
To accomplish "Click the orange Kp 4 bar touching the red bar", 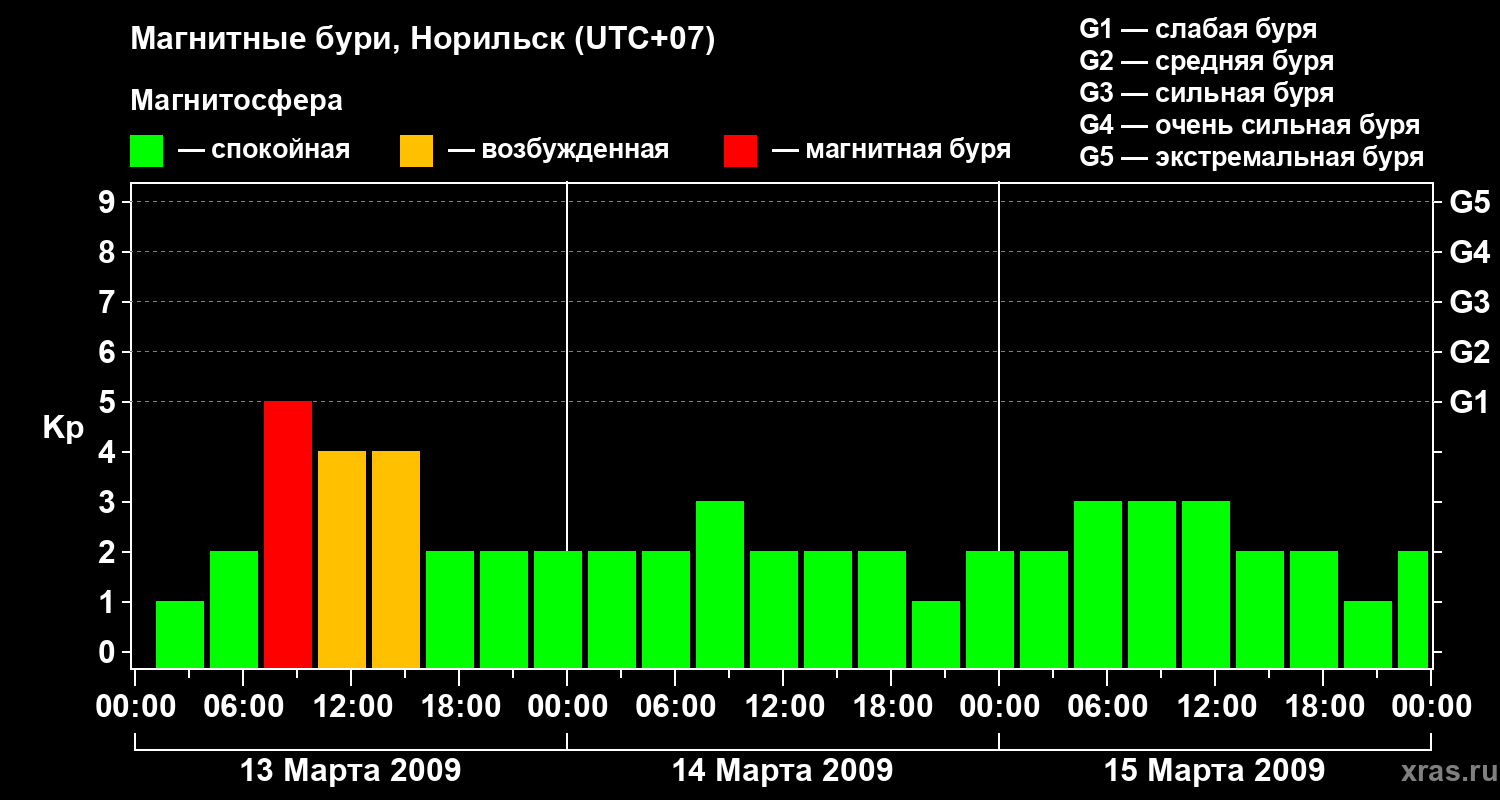I will click(x=342, y=559).
